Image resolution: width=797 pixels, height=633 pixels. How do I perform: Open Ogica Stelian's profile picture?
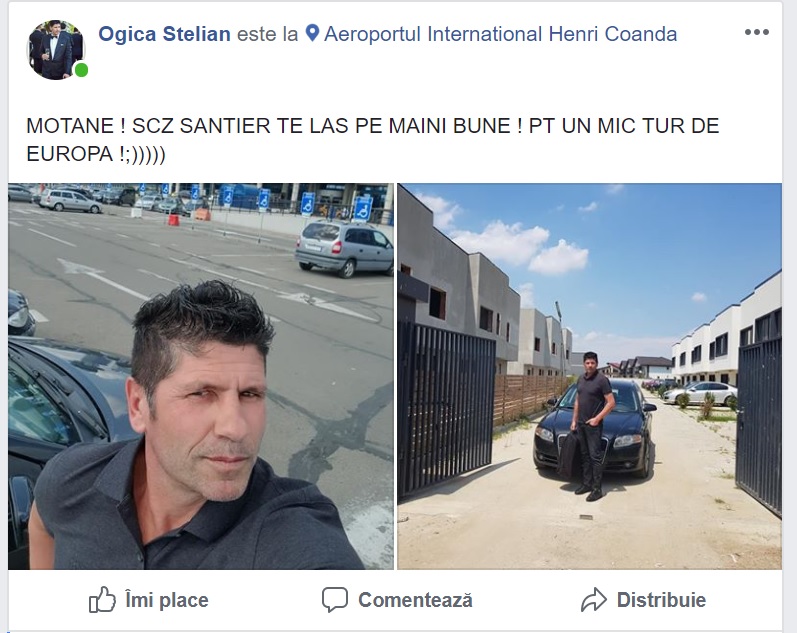55,50
